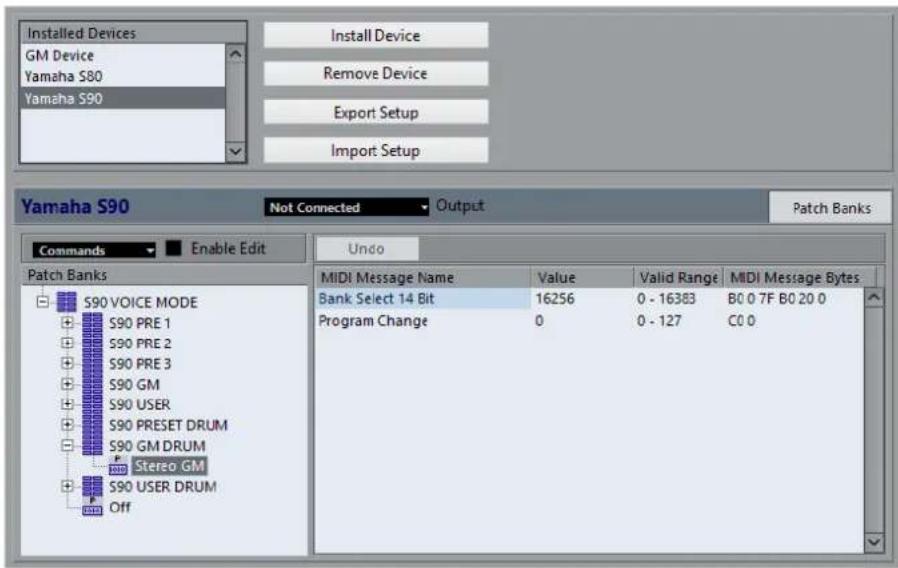Collapse the S90 VOICE MODE tree node
The width and height of the screenshot is (898, 568).
pyautogui.click(x=42, y=301)
